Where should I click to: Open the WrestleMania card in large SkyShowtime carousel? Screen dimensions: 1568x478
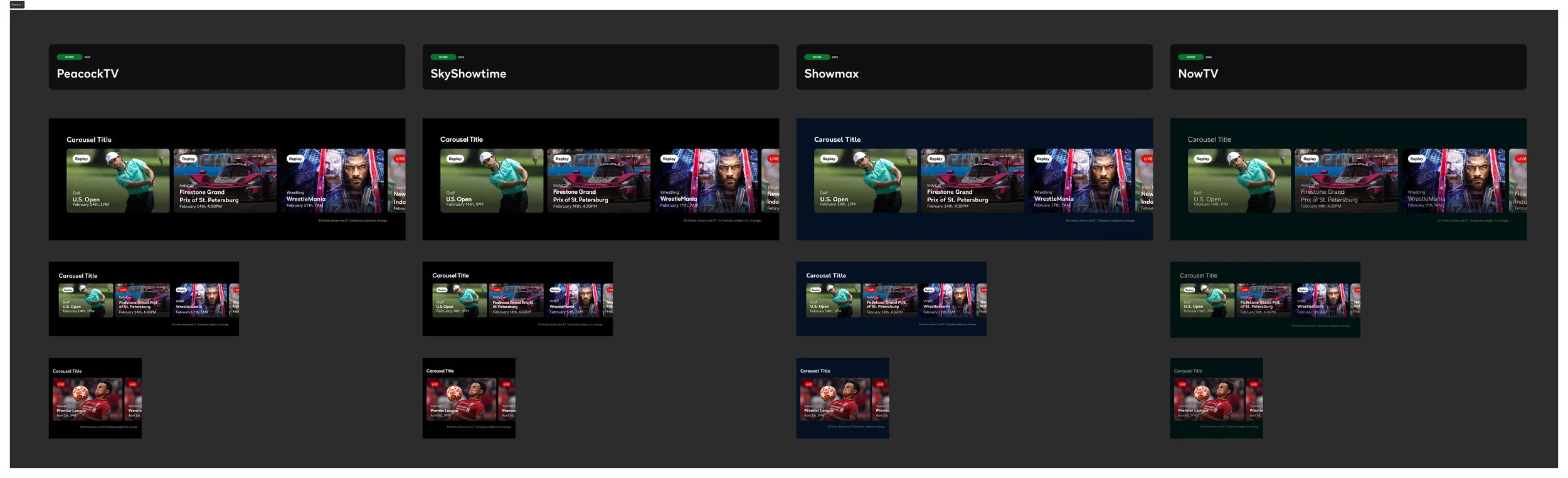(x=706, y=181)
